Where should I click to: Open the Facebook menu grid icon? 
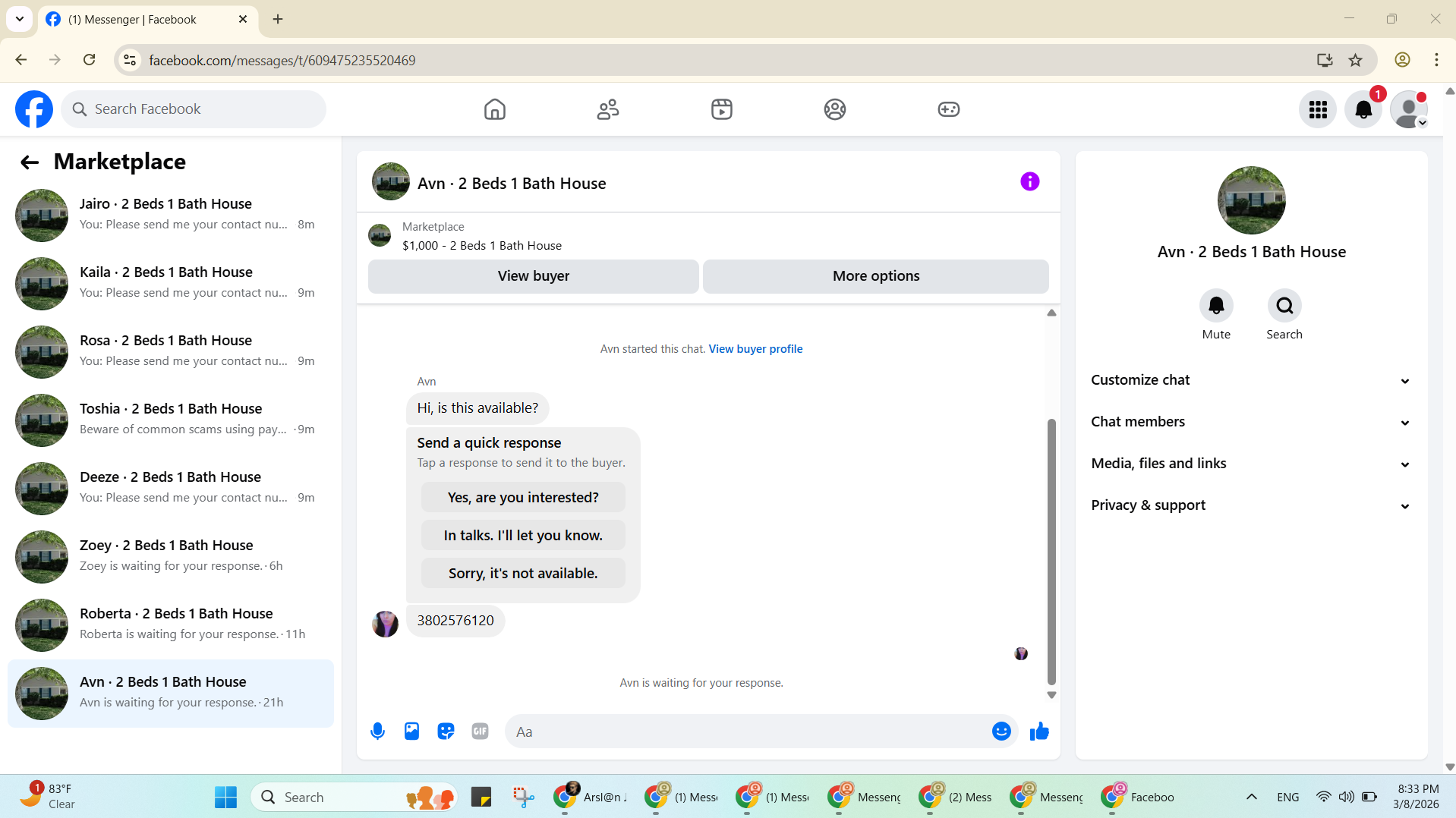pyautogui.click(x=1318, y=110)
